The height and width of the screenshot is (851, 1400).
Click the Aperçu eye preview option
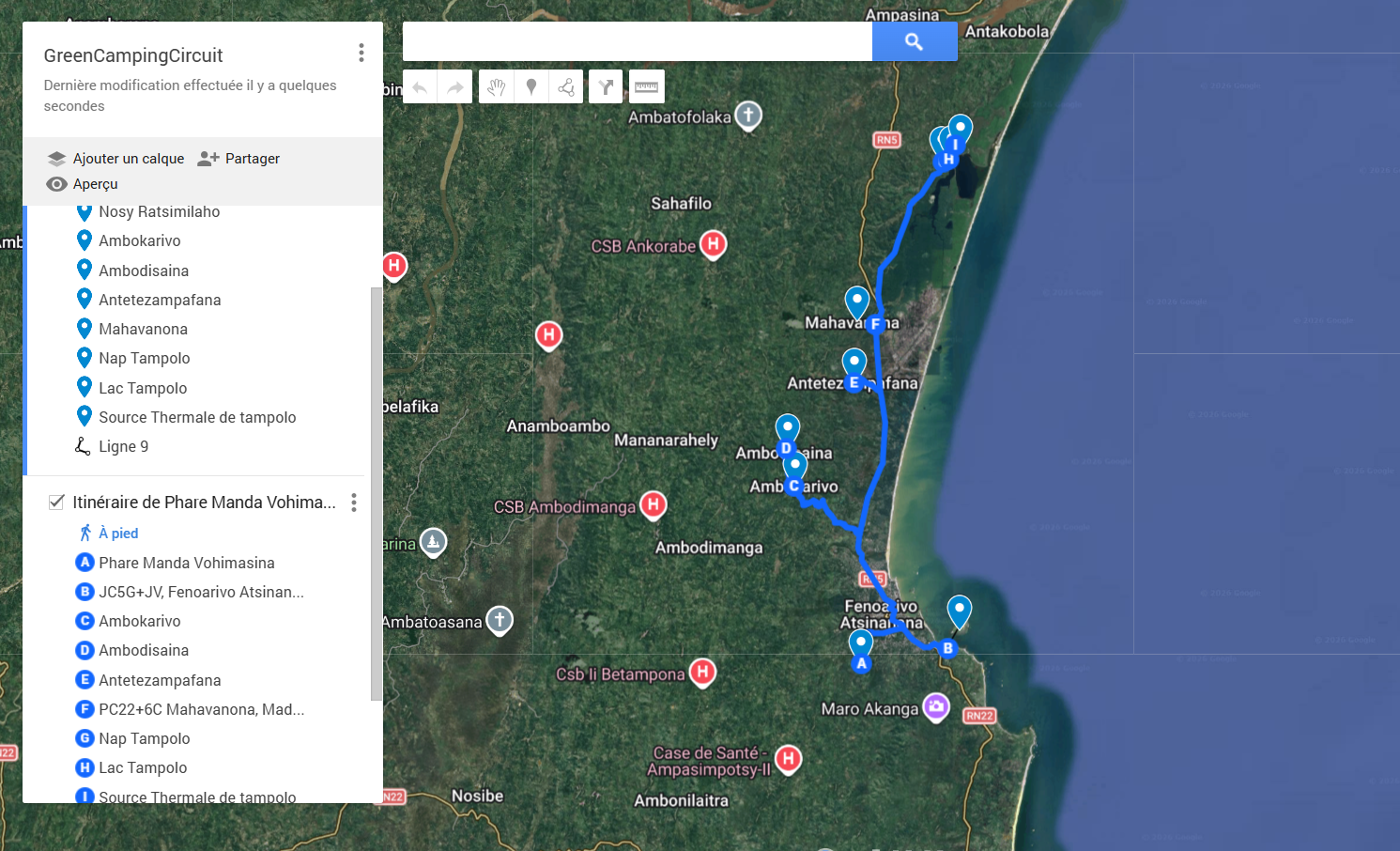pyautogui.click(x=82, y=184)
